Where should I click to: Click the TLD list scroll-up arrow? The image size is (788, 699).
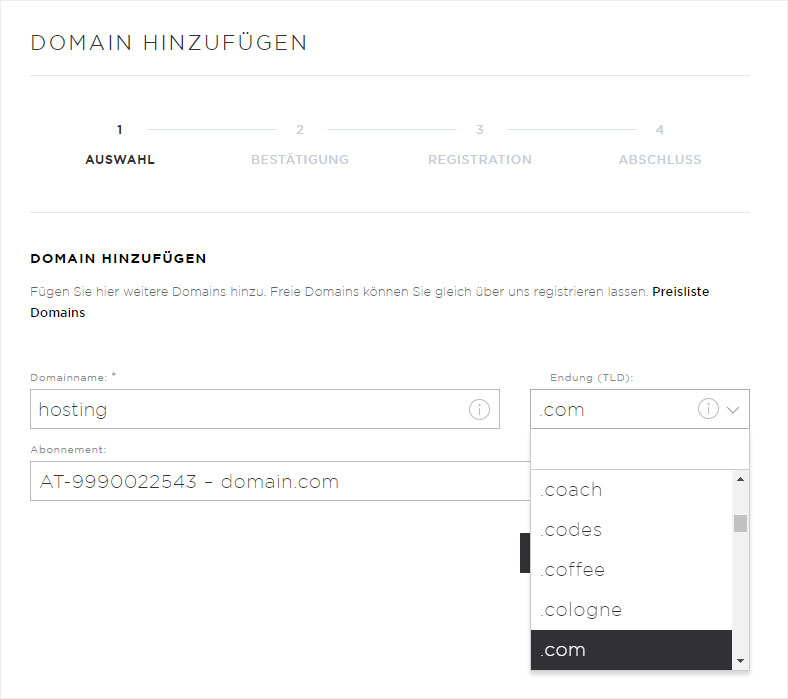[740, 479]
